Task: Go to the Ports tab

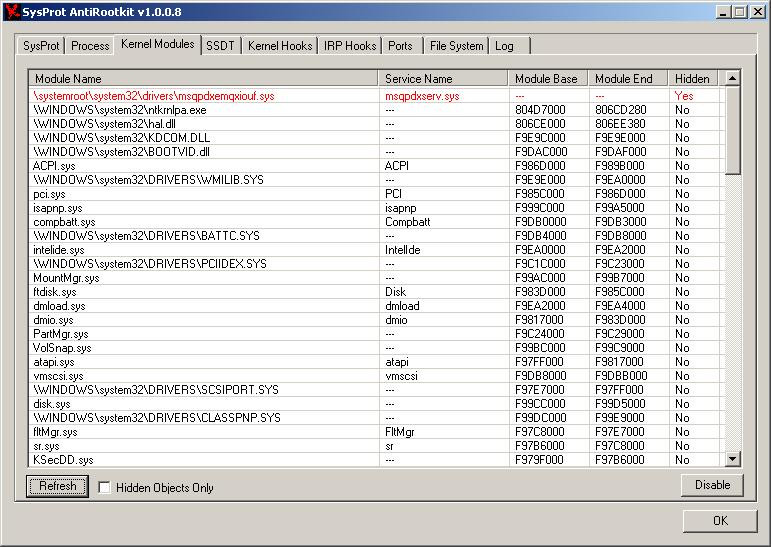Action: pos(400,46)
